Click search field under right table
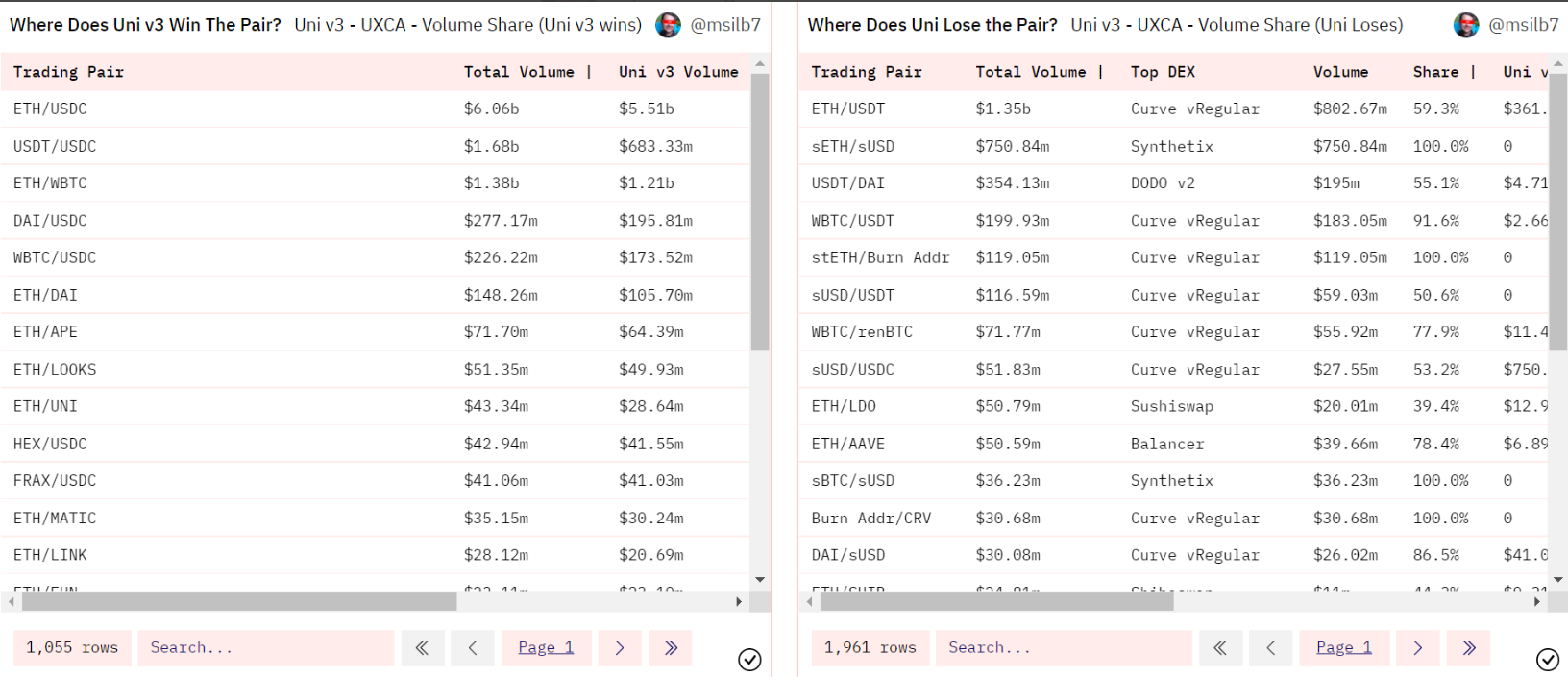Screen dimensions: 1568x677 1064,648
